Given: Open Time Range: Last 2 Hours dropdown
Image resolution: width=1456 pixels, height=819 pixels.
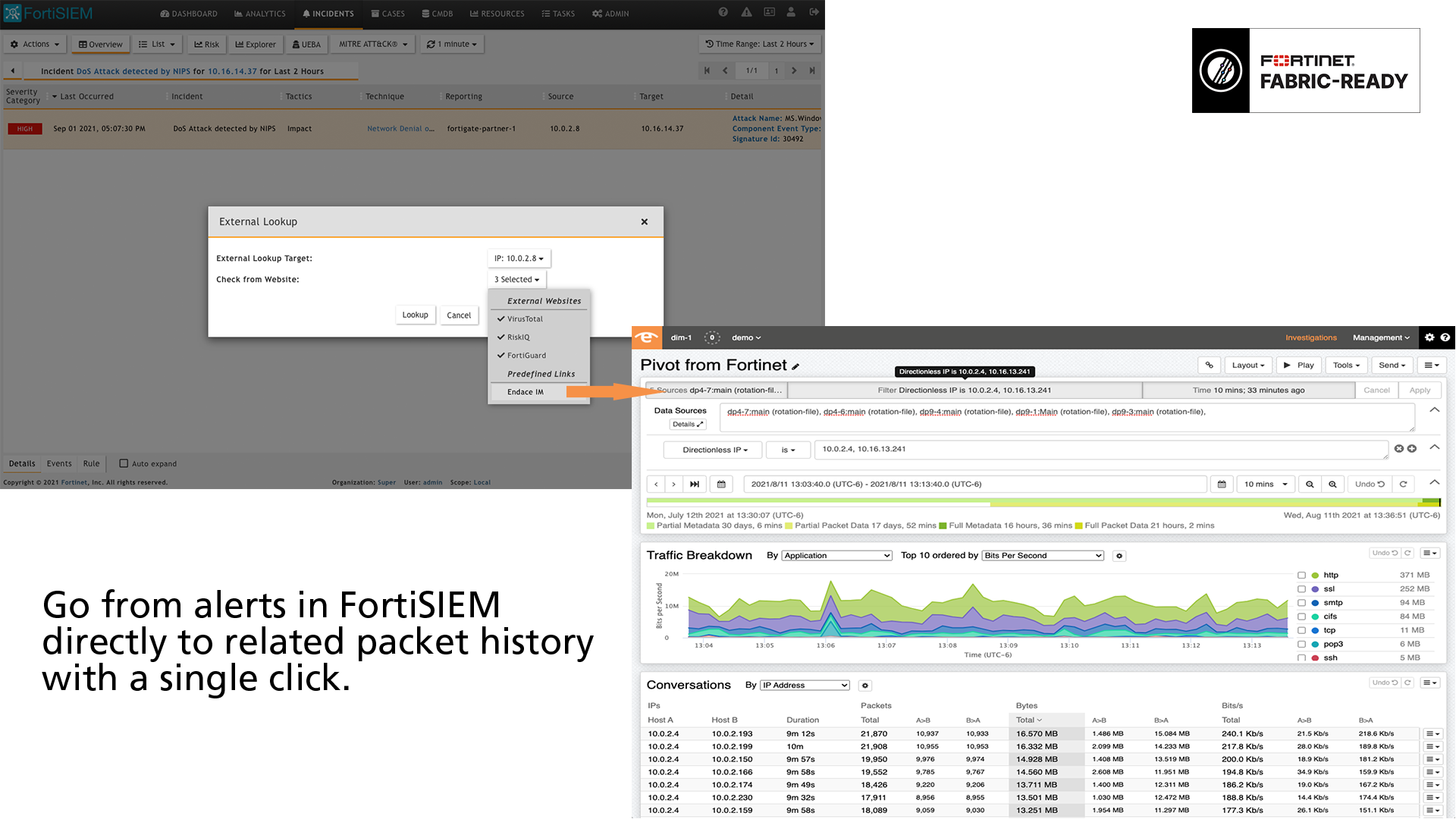Looking at the screenshot, I should 759,44.
